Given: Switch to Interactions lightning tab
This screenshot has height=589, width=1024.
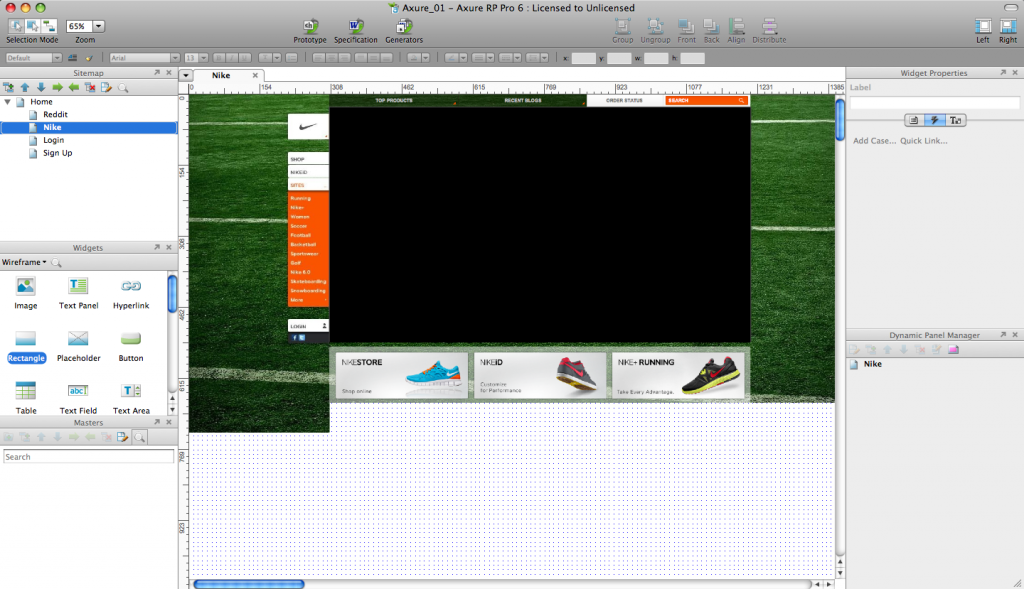Looking at the screenshot, I should (935, 120).
